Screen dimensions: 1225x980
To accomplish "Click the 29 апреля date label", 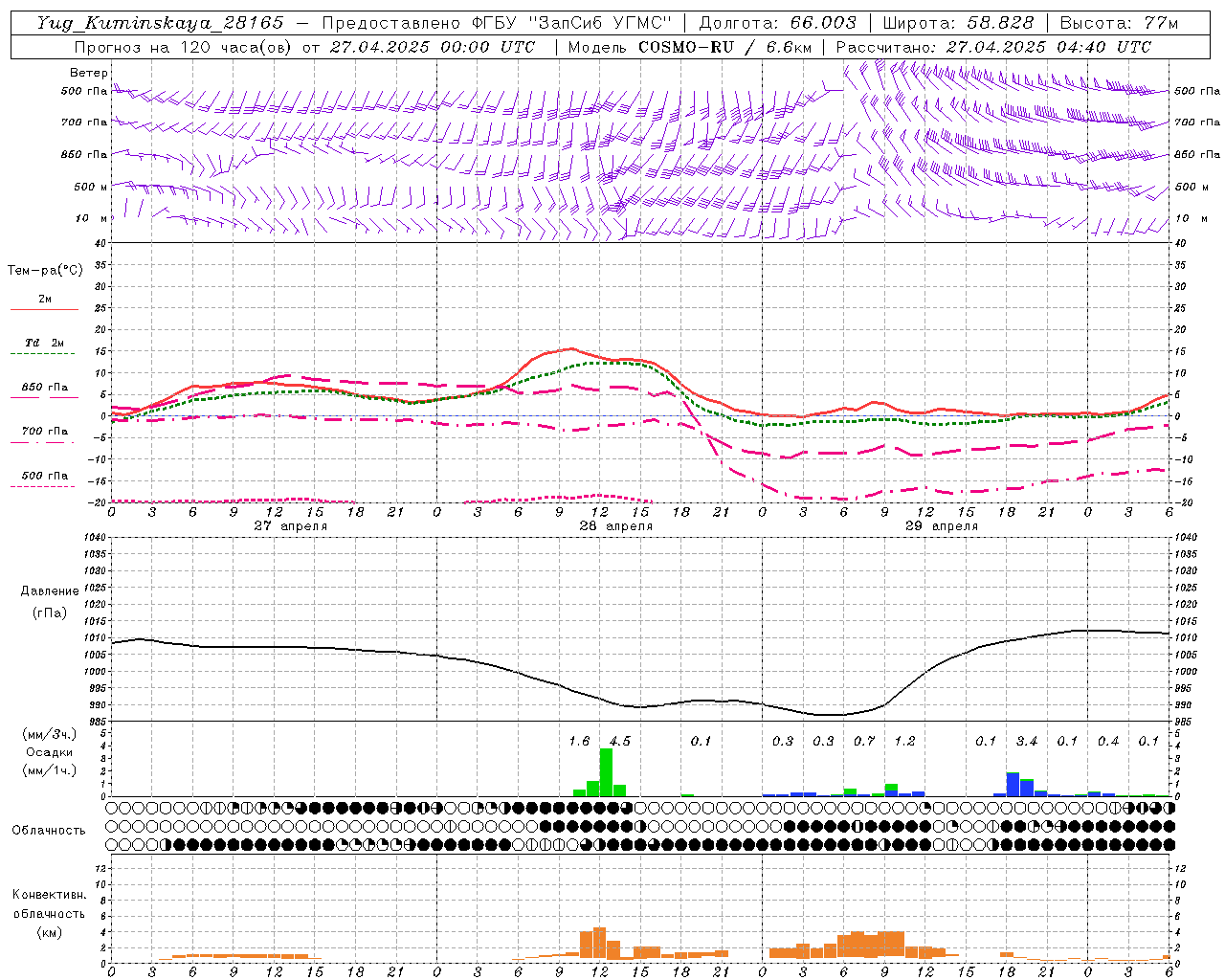I will pos(941,526).
